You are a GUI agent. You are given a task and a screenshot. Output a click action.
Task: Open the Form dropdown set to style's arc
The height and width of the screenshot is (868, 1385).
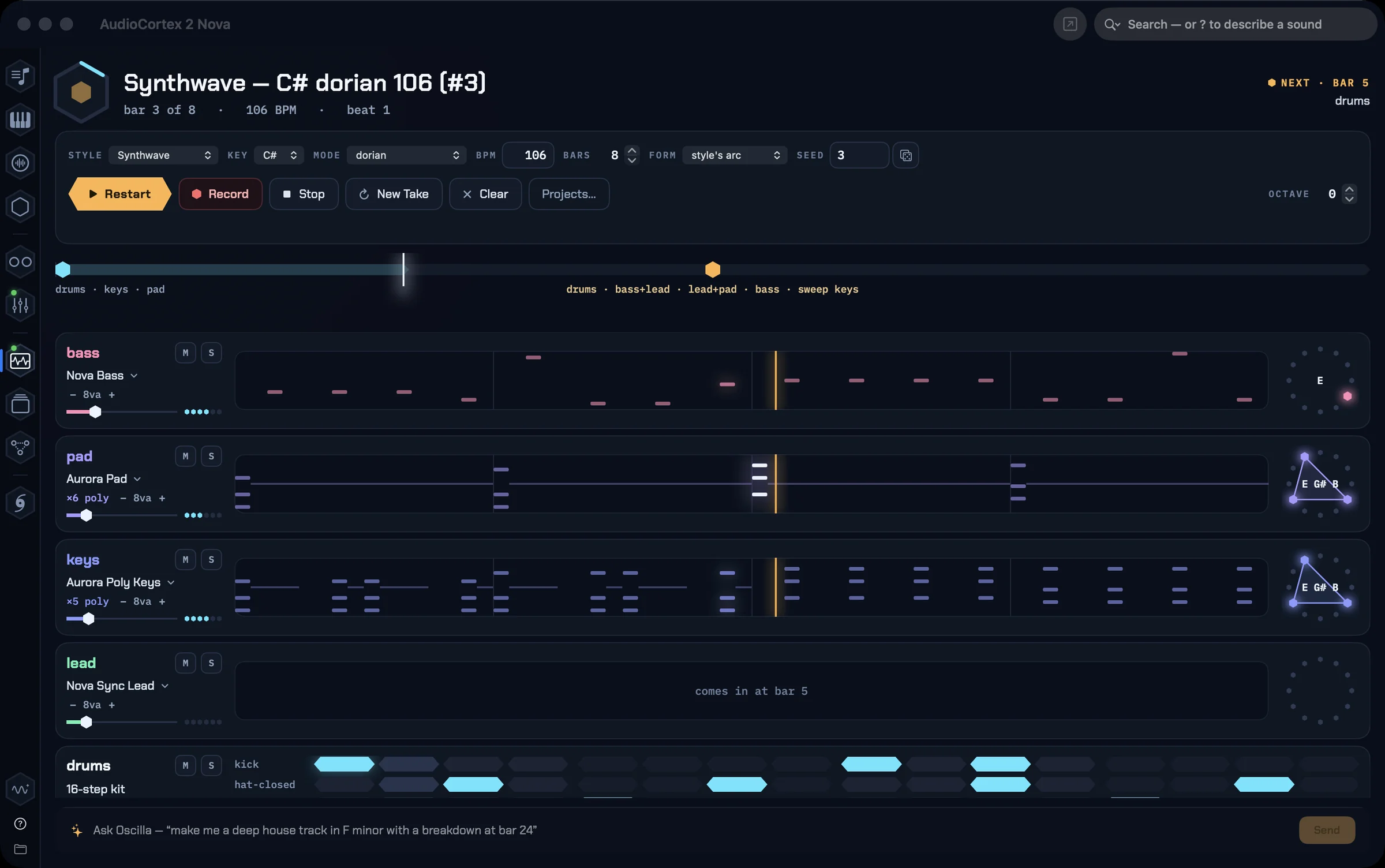[x=735, y=155]
